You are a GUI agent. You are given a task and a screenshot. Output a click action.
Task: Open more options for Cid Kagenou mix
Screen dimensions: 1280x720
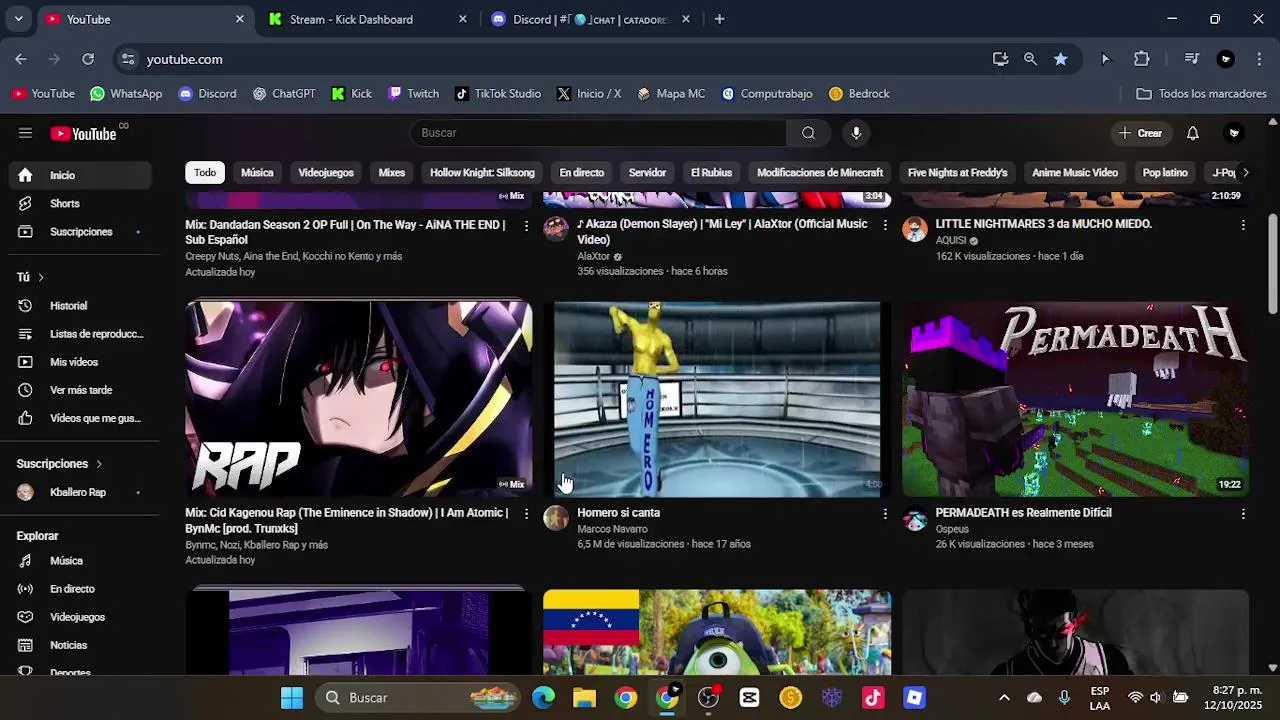(526, 513)
